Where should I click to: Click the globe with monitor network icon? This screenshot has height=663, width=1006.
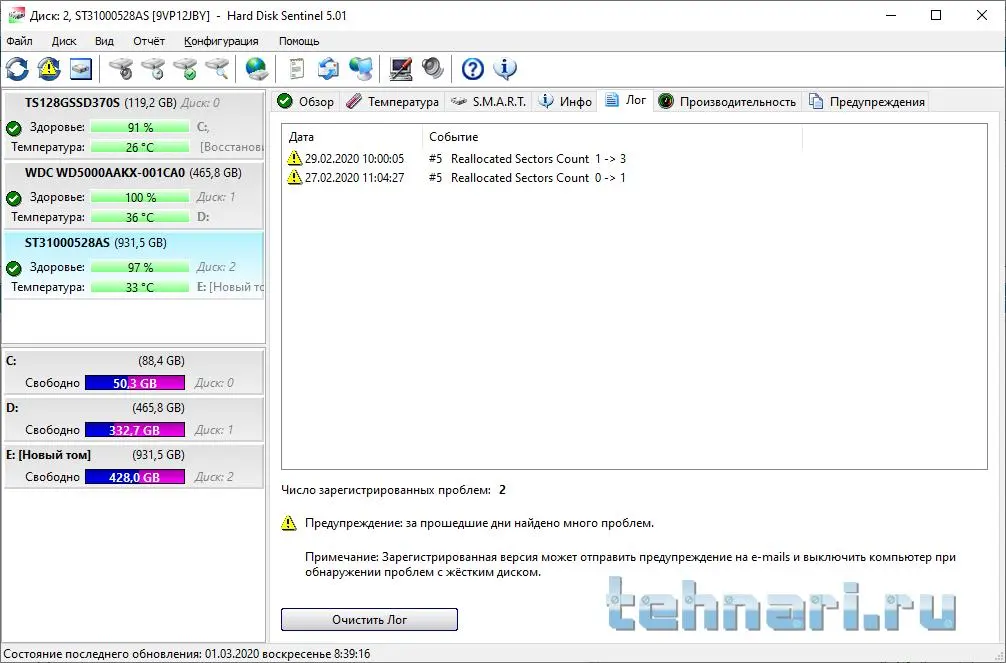[x=361, y=69]
